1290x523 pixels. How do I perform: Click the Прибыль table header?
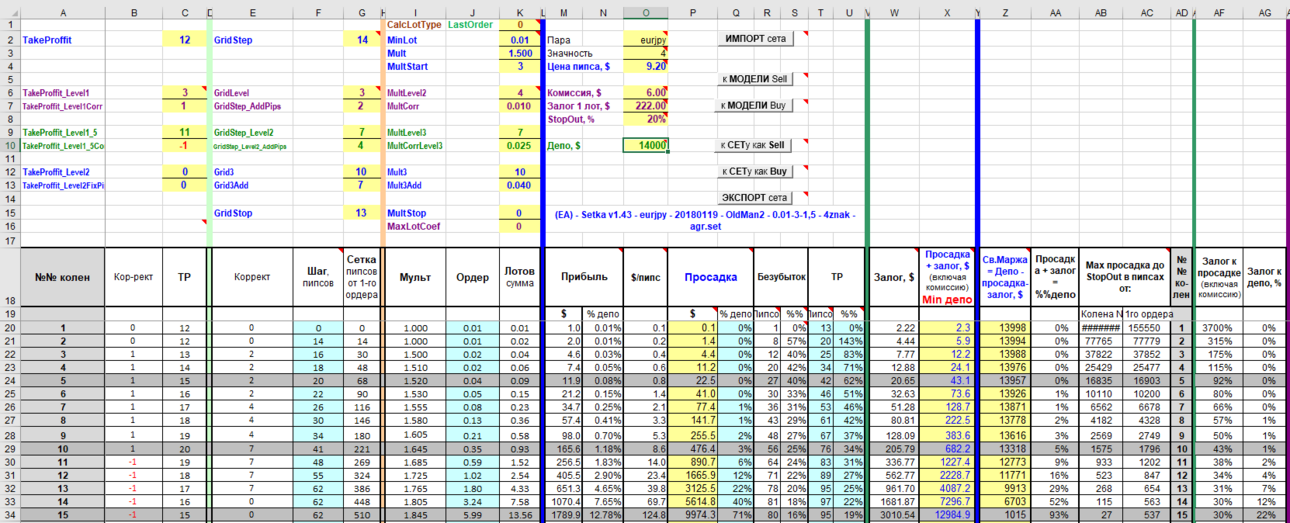582,277
